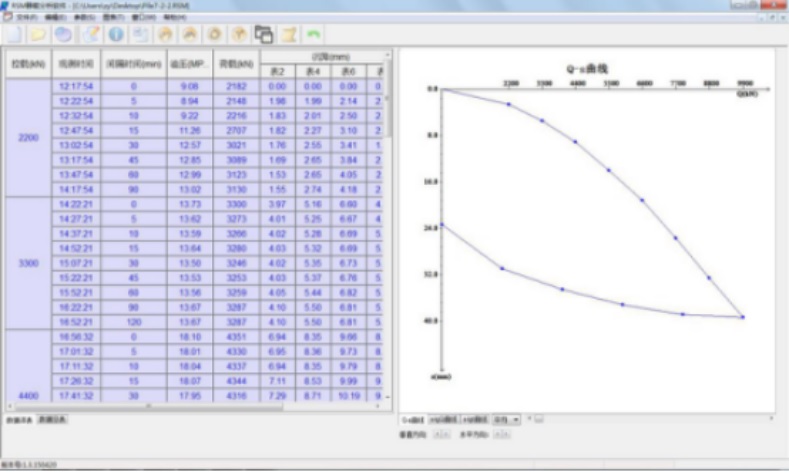789x473 pixels.
Task: Click the green undo arrow icon
Action: pyautogui.click(x=314, y=35)
